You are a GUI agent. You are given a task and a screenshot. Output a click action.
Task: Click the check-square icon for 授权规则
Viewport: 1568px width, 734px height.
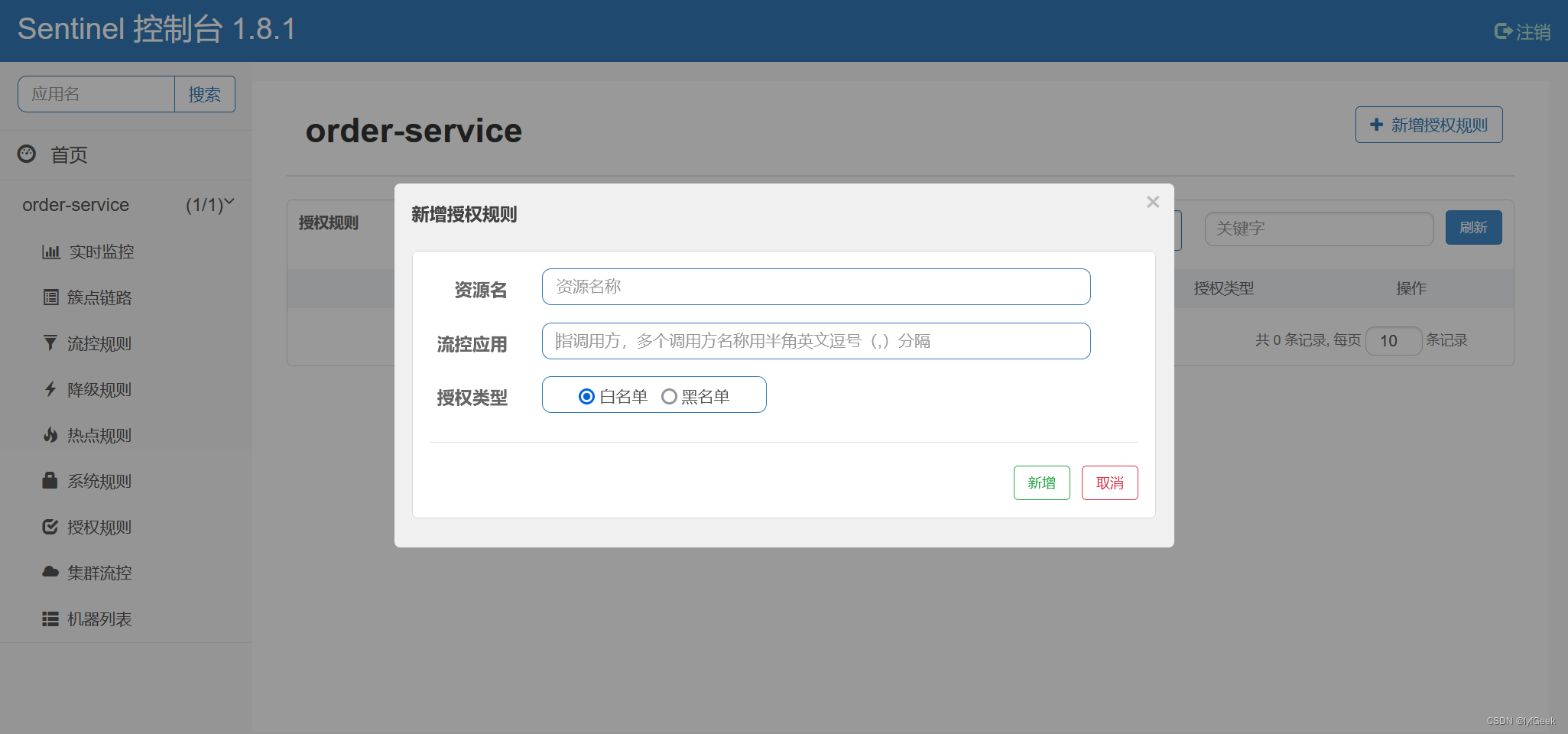coord(50,527)
